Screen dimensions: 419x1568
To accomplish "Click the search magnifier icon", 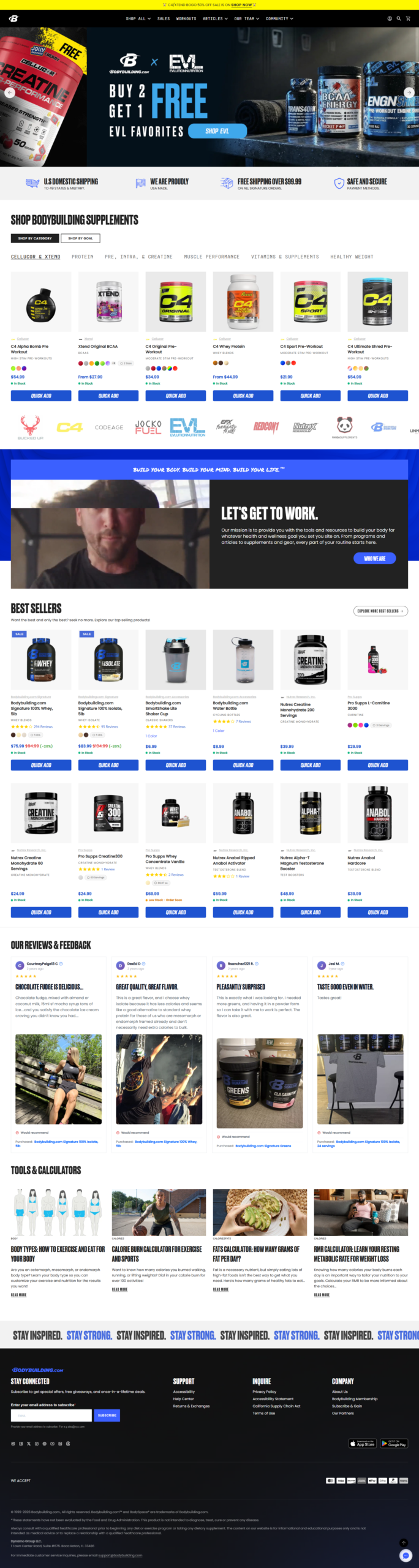I will [399, 18].
